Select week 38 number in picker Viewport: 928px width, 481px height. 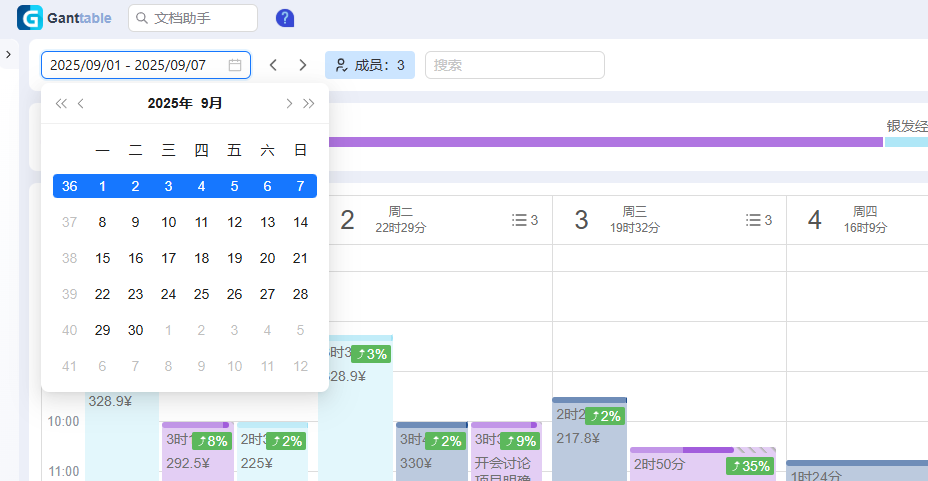coord(69,259)
